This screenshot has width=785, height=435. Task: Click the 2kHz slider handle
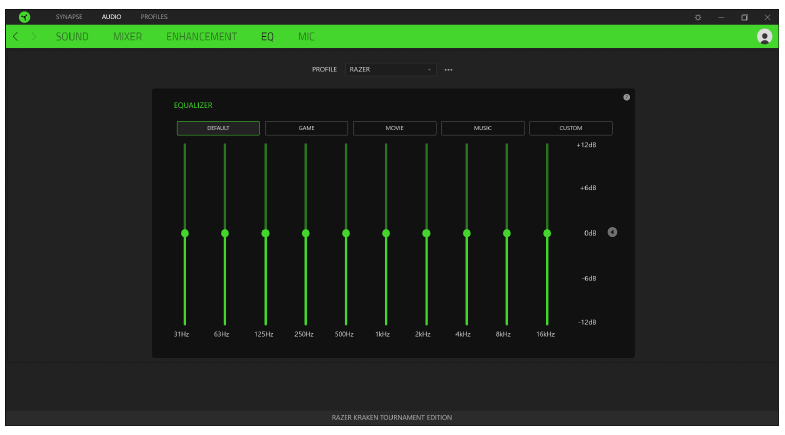(426, 233)
